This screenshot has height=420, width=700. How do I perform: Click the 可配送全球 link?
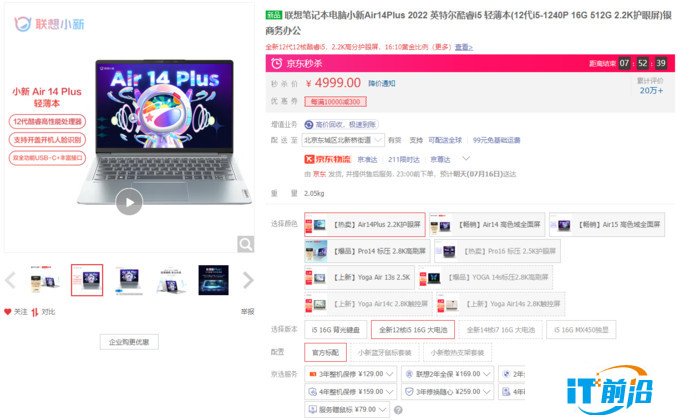445,140
